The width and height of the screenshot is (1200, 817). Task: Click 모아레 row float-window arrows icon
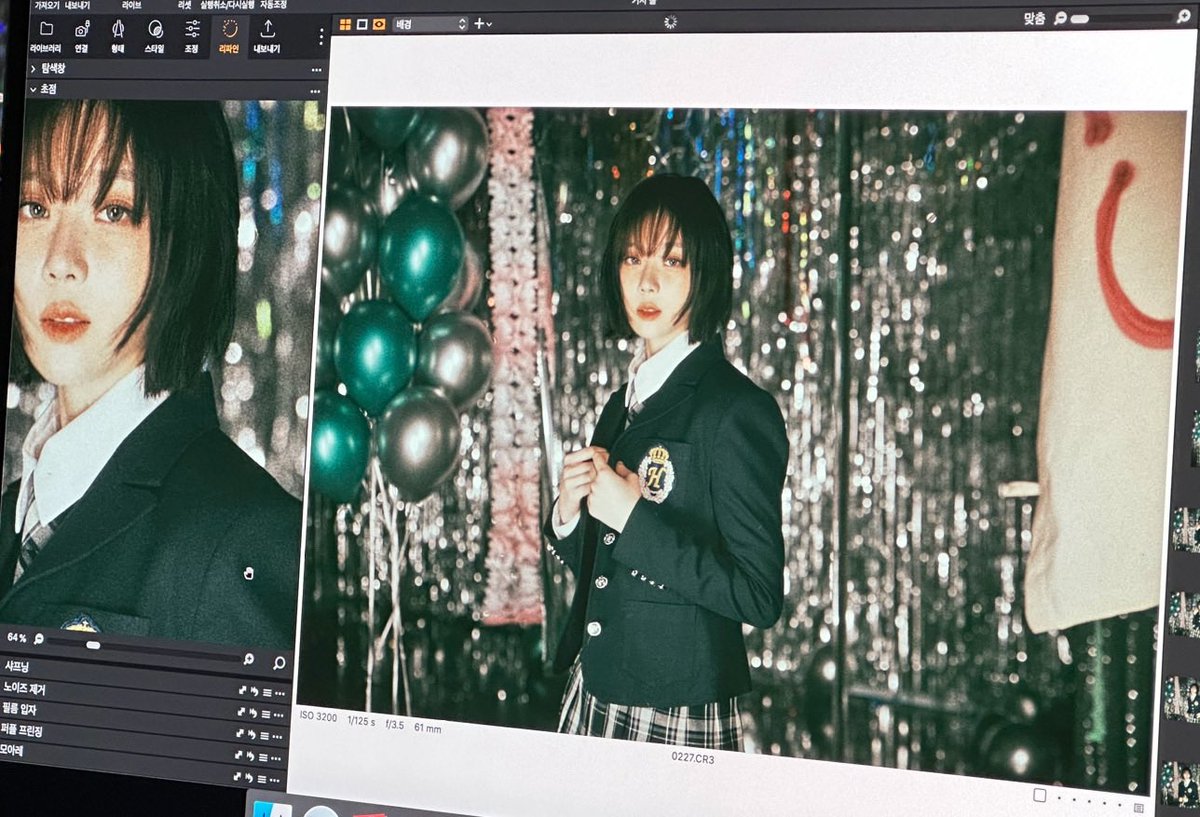point(239,776)
